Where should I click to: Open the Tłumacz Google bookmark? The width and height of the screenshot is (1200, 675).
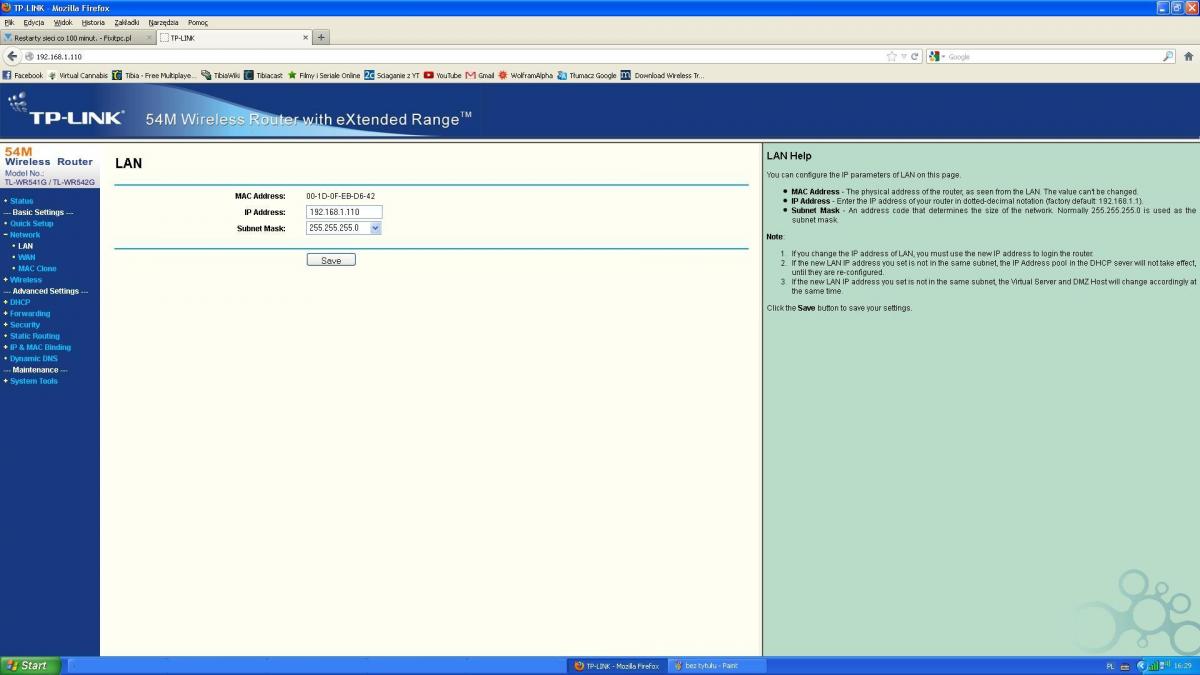point(587,75)
